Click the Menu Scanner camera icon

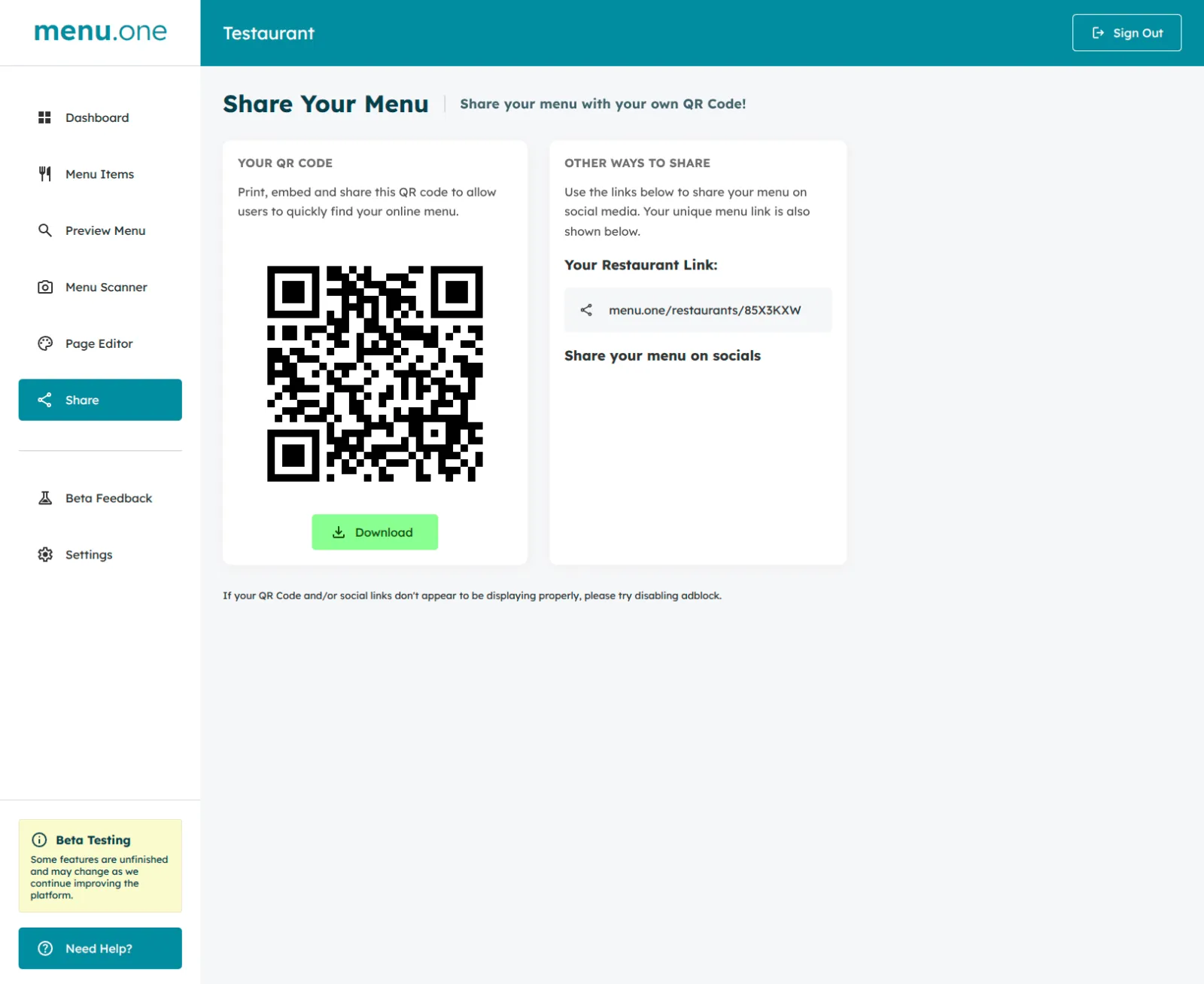tap(45, 287)
